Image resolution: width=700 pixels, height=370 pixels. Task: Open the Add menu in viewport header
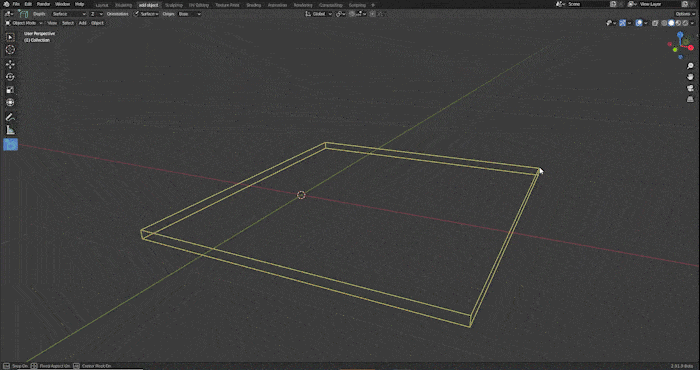[x=83, y=23]
